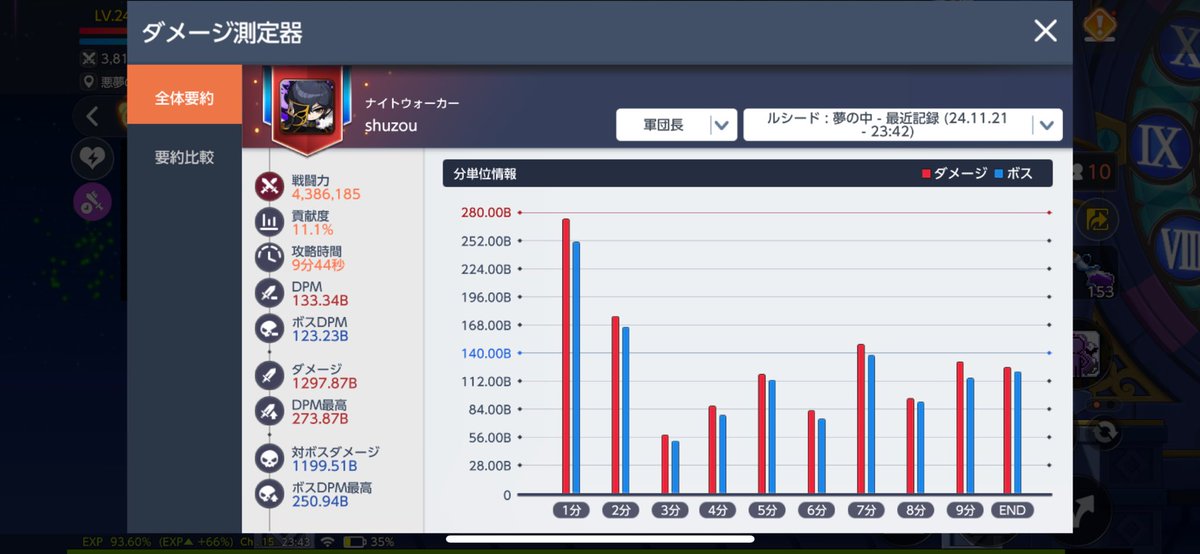Image resolution: width=1200 pixels, height=554 pixels.
Task: Click the 貢献度 bar chart icon
Action: click(270, 222)
